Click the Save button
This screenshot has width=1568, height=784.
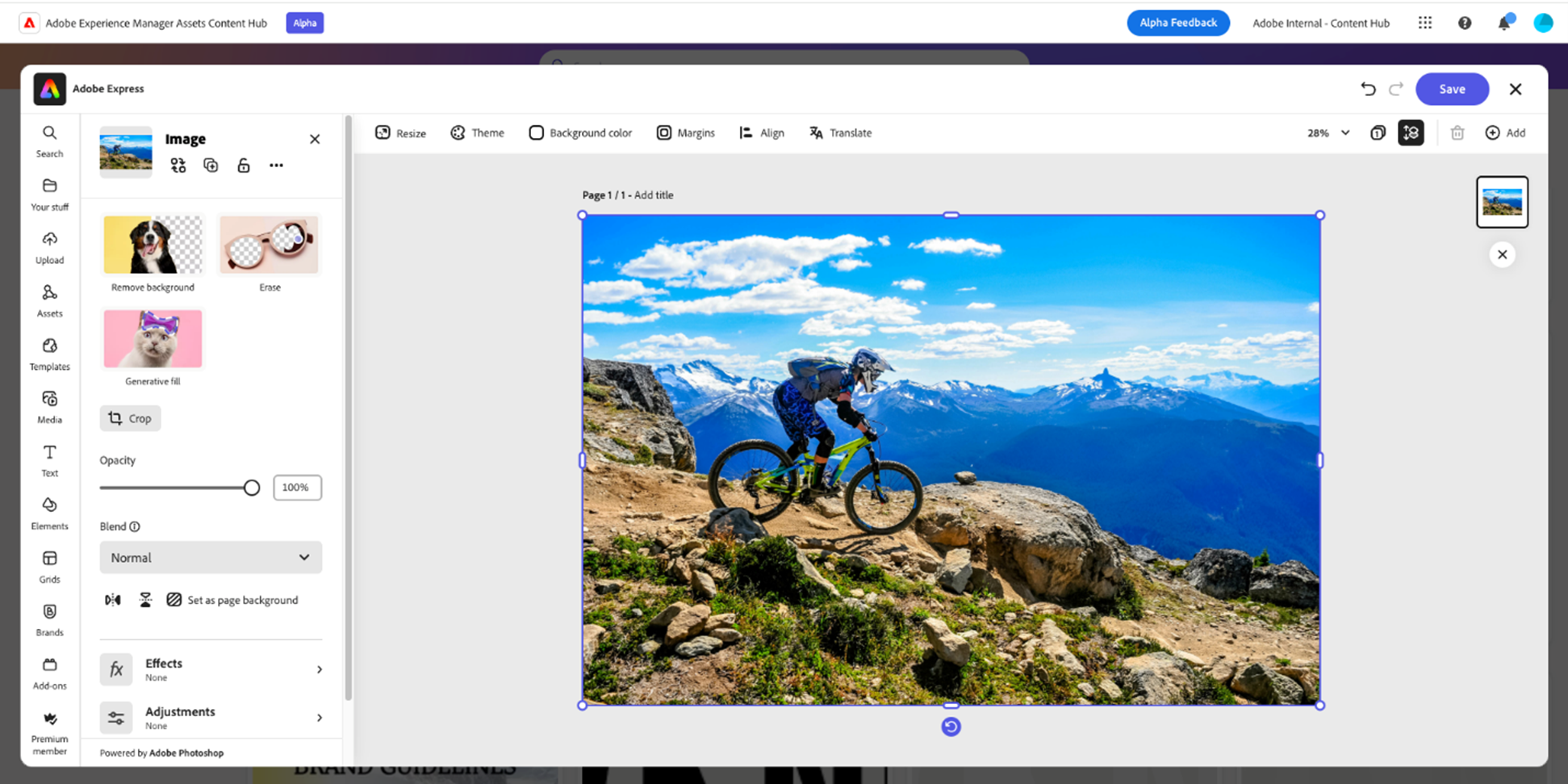coord(1452,89)
